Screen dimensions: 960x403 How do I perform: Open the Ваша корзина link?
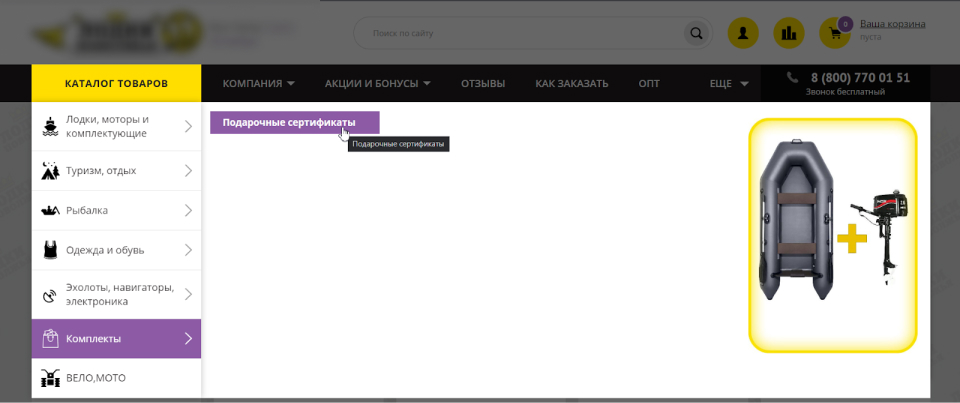[892, 24]
